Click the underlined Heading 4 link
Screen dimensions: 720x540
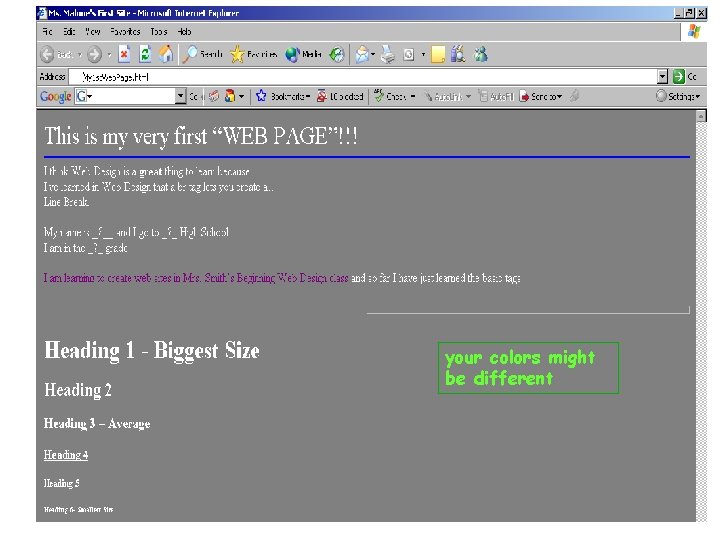point(66,455)
